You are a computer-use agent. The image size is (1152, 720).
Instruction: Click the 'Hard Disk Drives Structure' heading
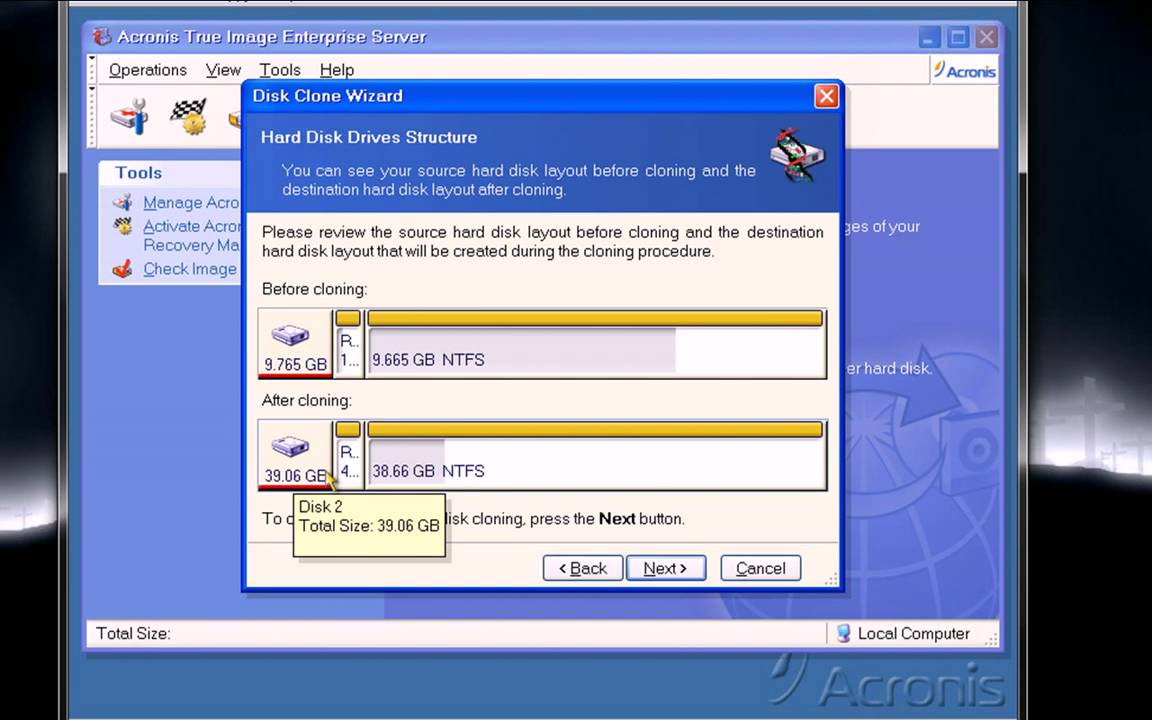tap(369, 137)
